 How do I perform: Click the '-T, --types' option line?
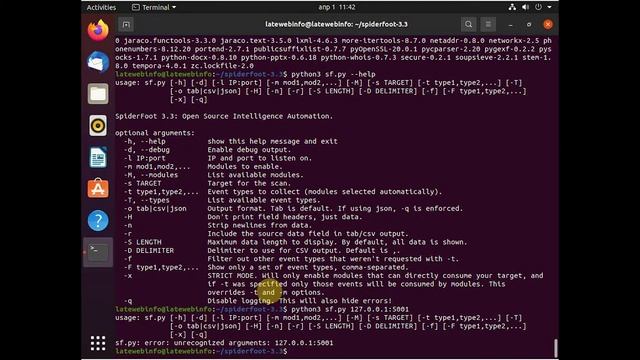click(x=222, y=200)
